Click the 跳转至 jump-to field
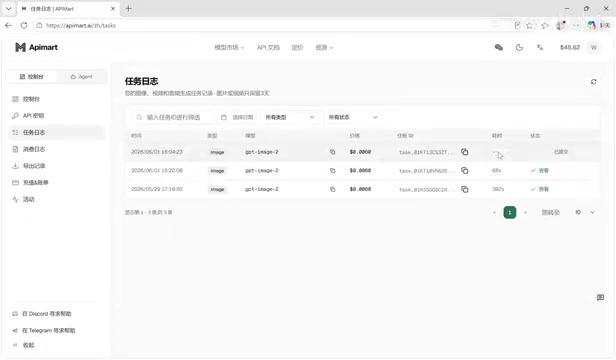This screenshot has height=360, width=616. tap(550, 212)
